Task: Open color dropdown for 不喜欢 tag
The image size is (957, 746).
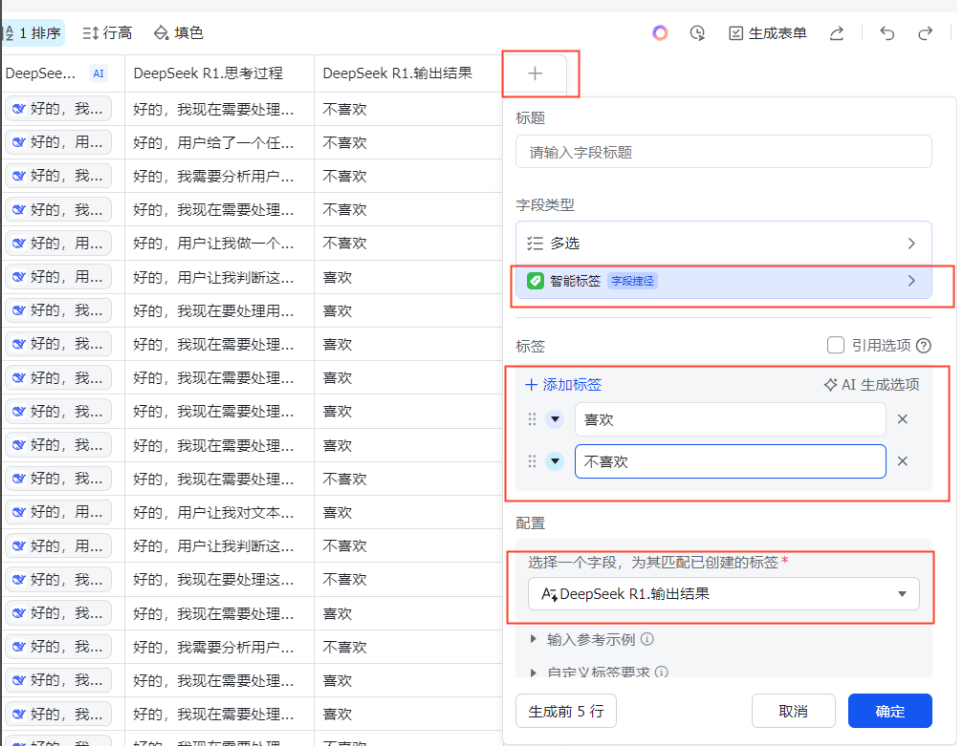Action: point(554,461)
